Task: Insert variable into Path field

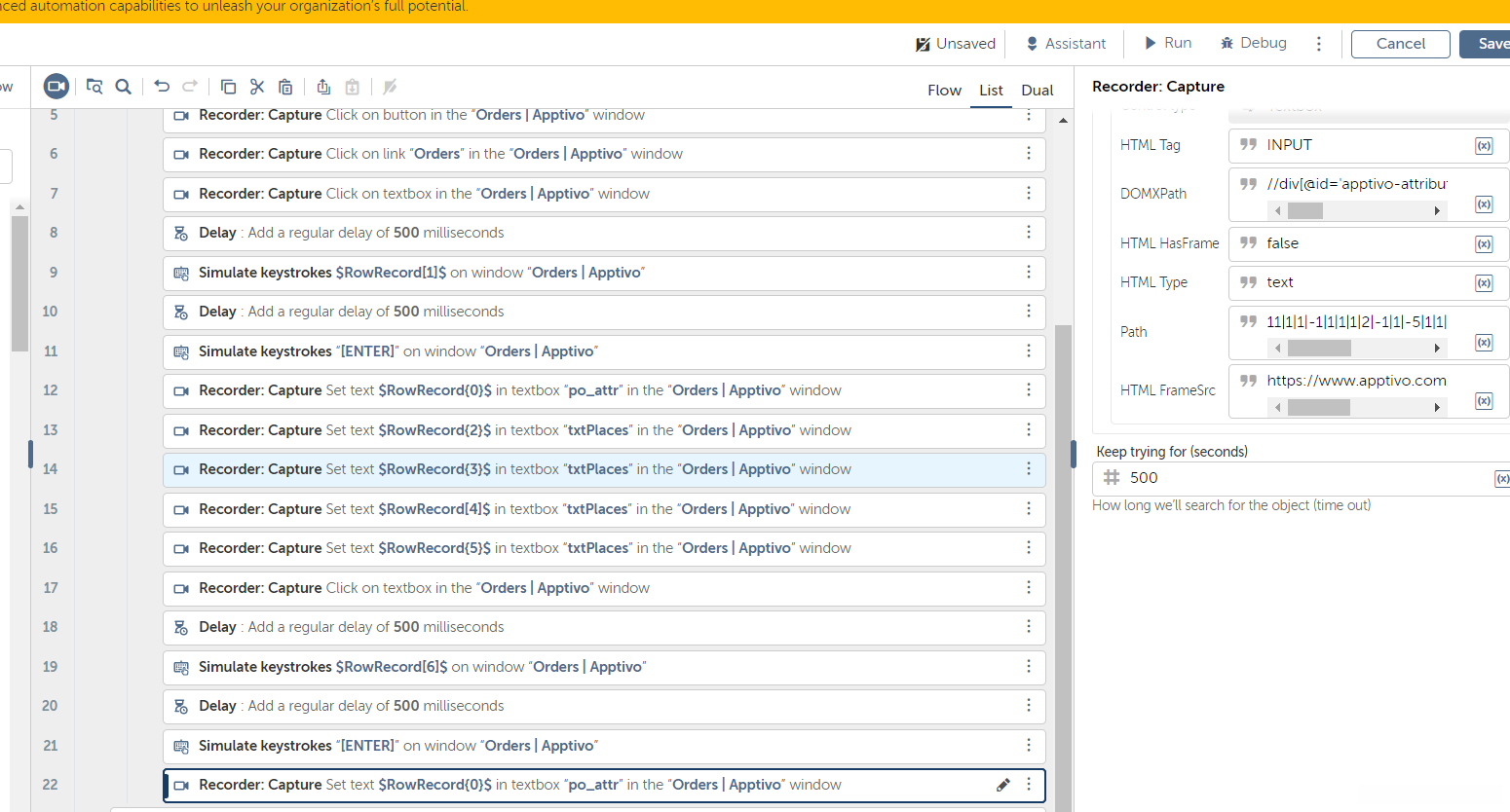Action: (x=1484, y=343)
